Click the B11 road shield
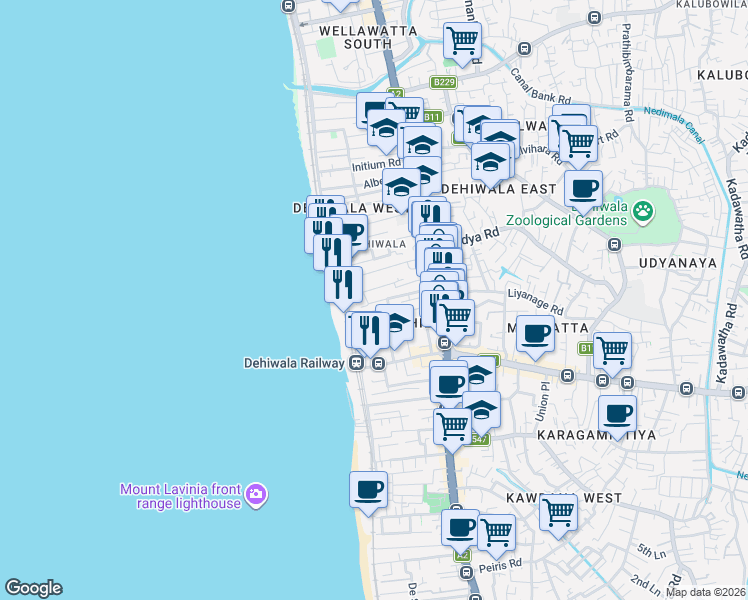 click(432, 117)
